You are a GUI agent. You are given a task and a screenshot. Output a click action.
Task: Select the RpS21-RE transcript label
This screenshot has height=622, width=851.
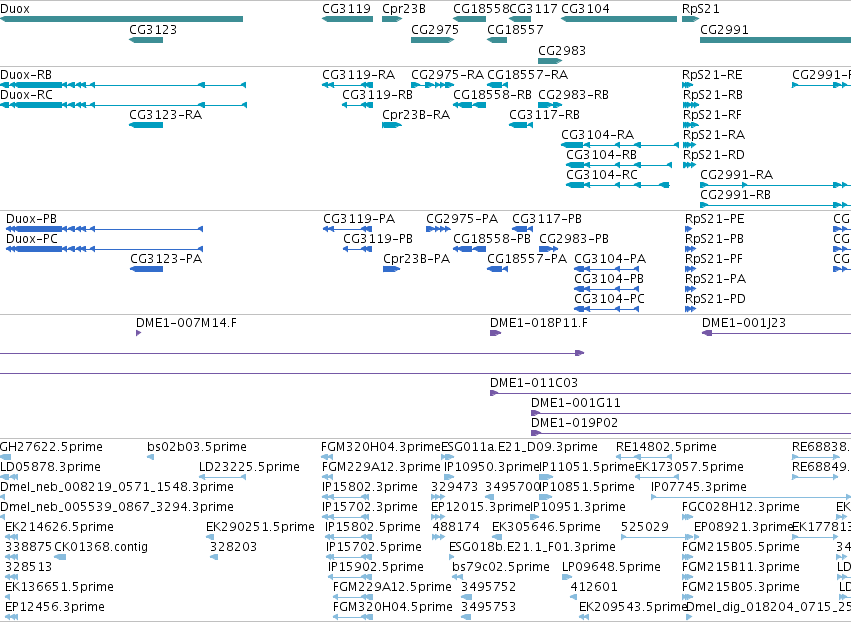[x=712, y=74]
